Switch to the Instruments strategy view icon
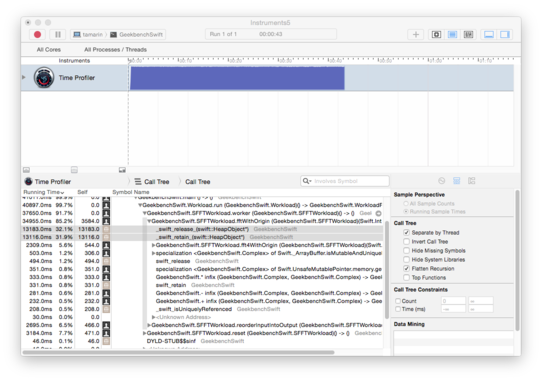 (x=452, y=34)
